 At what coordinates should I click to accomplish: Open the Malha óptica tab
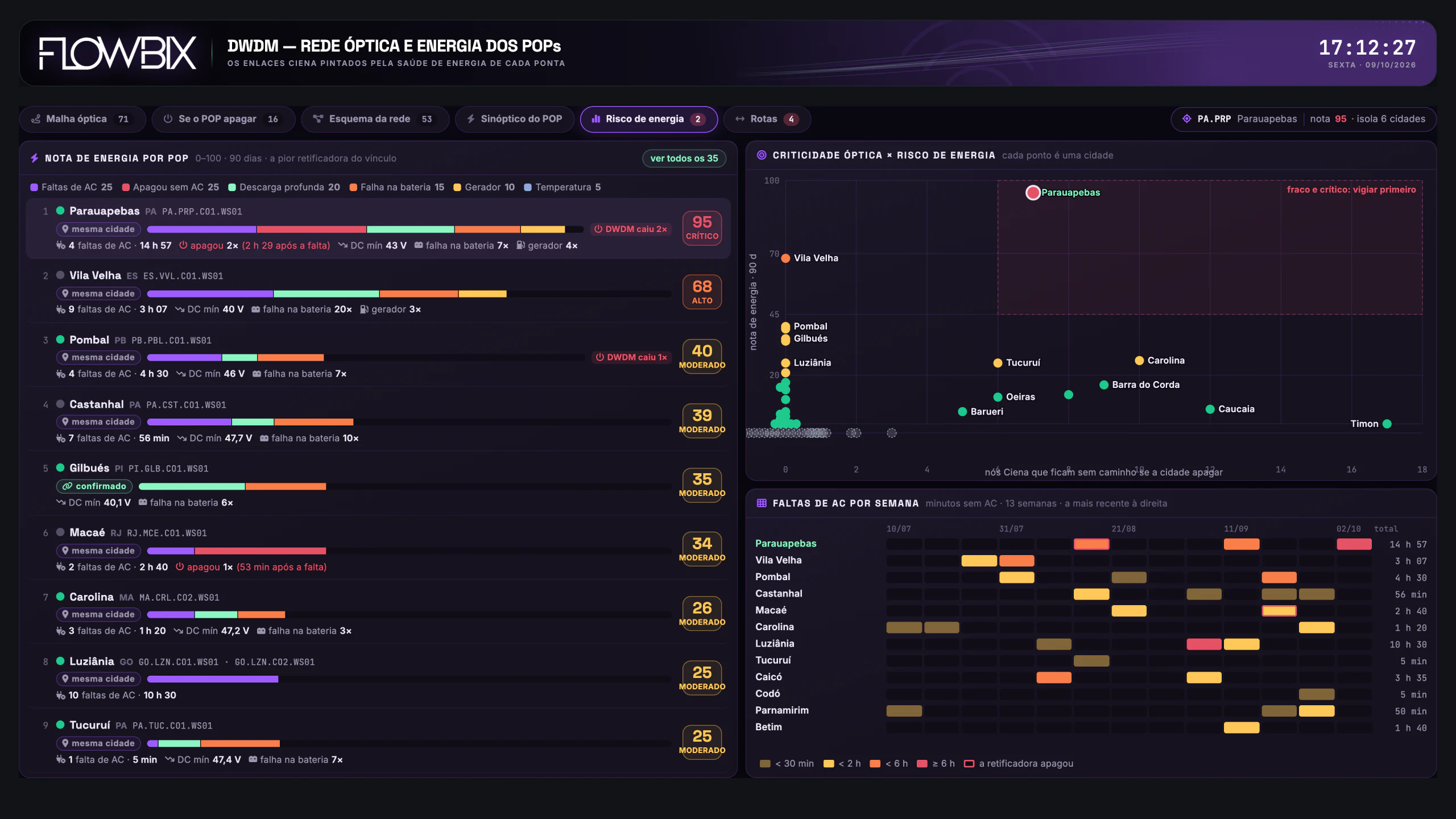(x=82, y=119)
